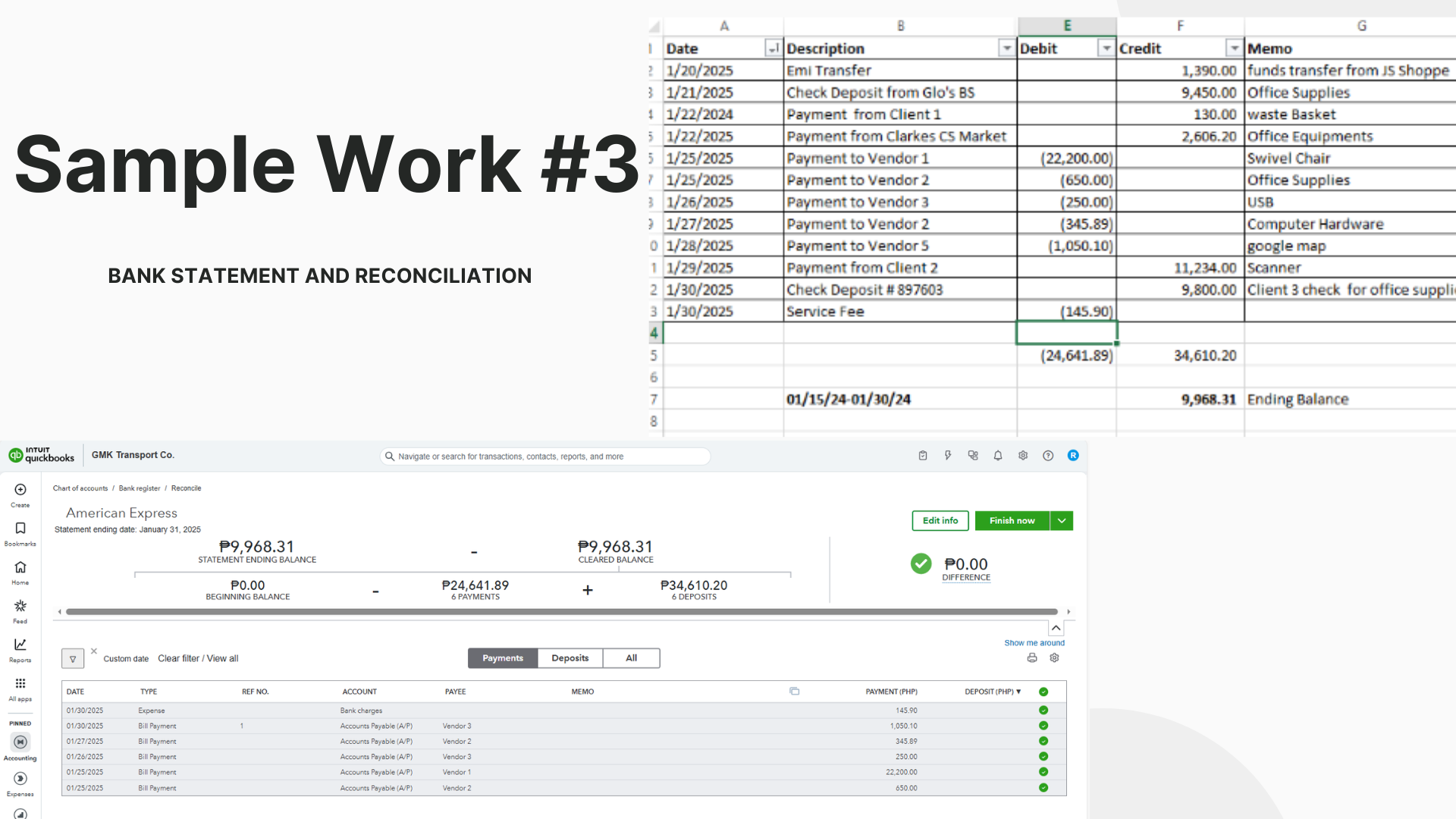Uncheck the Bank charges transaction checkmark
This screenshot has height=819, width=1456.
(1043, 711)
